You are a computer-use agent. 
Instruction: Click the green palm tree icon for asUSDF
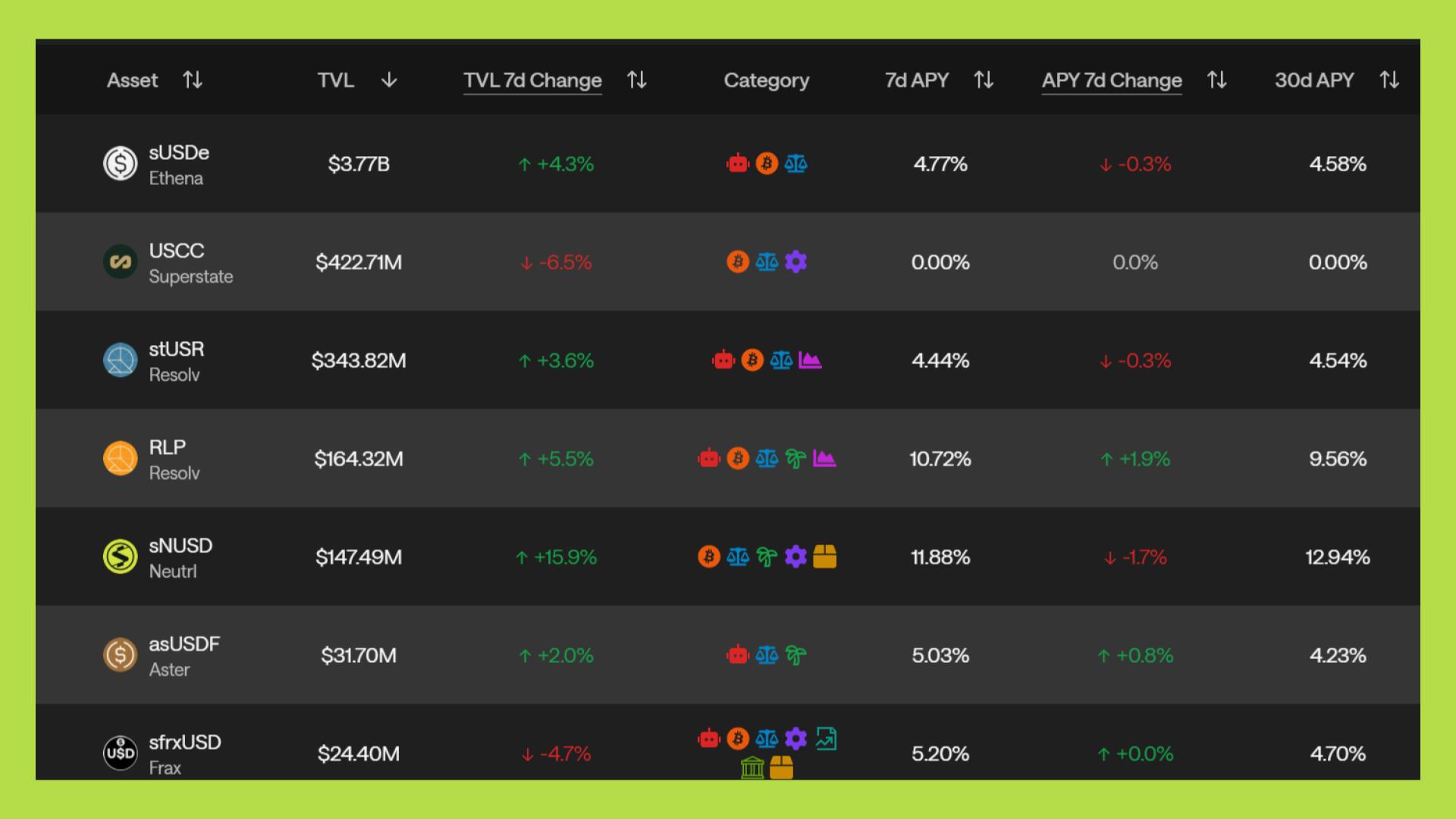[x=795, y=655]
